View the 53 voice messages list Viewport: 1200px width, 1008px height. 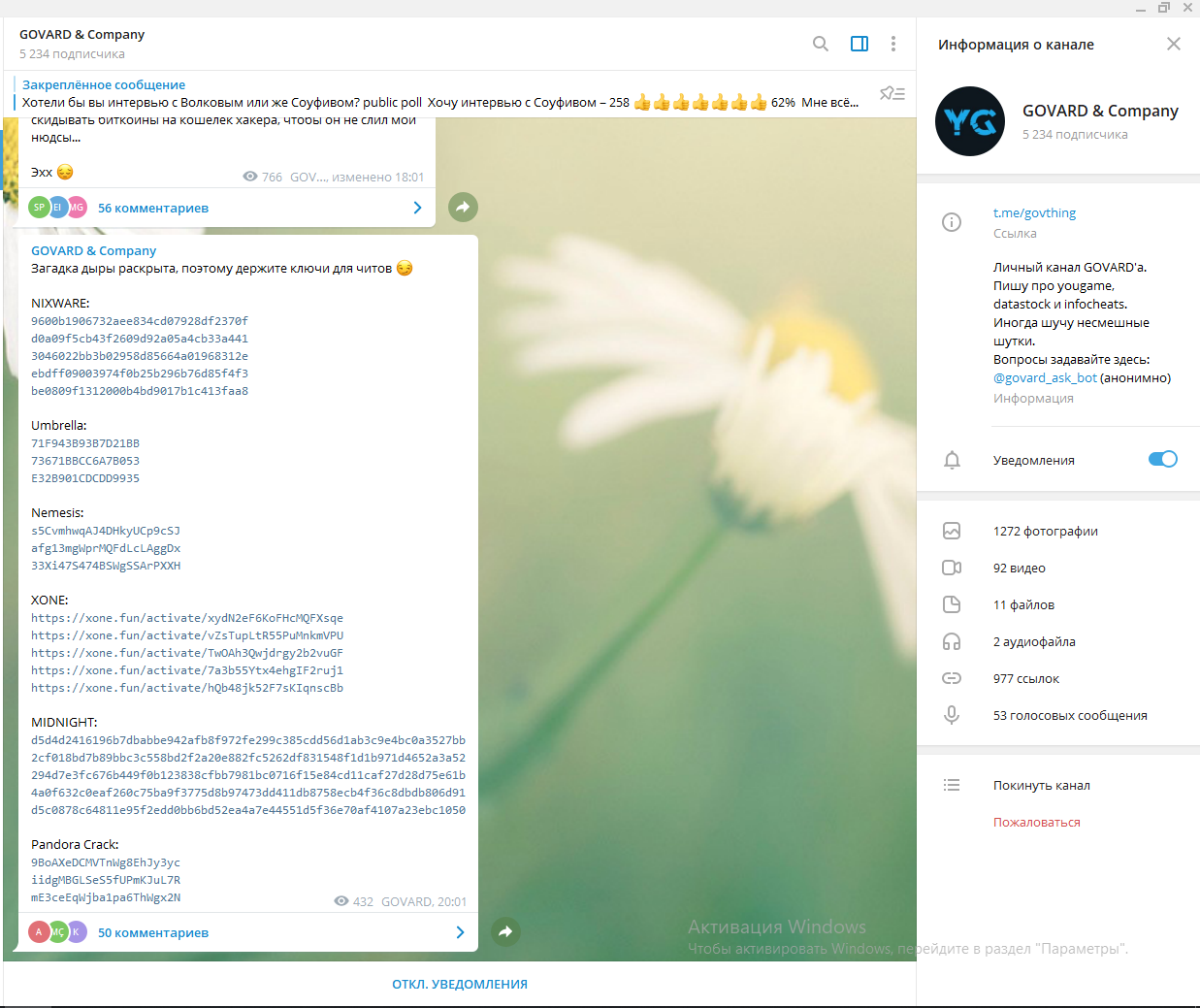pos(1070,715)
